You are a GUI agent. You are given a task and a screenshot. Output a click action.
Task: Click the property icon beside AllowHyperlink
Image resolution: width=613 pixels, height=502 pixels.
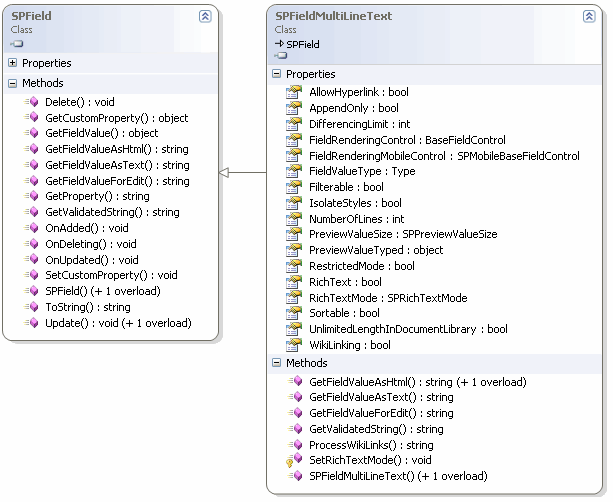click(294, 92)
